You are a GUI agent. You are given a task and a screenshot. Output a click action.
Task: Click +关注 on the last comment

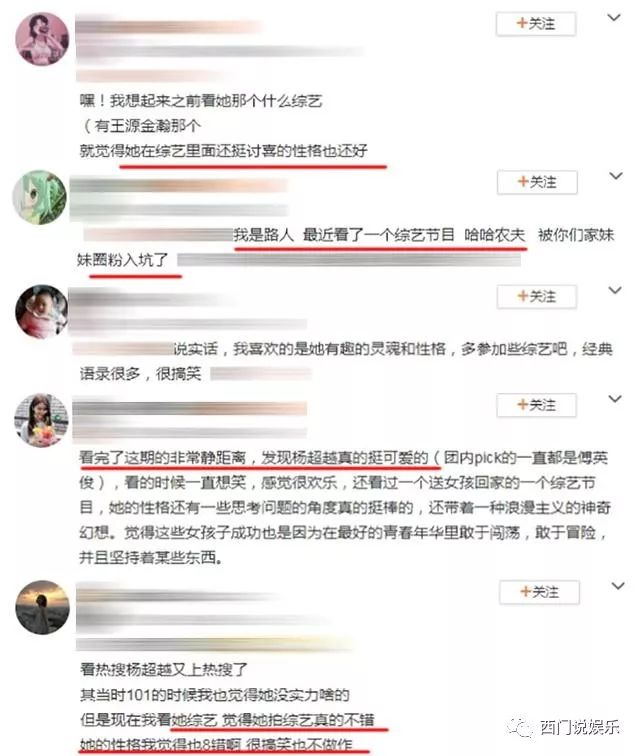(x=539, y=592)
